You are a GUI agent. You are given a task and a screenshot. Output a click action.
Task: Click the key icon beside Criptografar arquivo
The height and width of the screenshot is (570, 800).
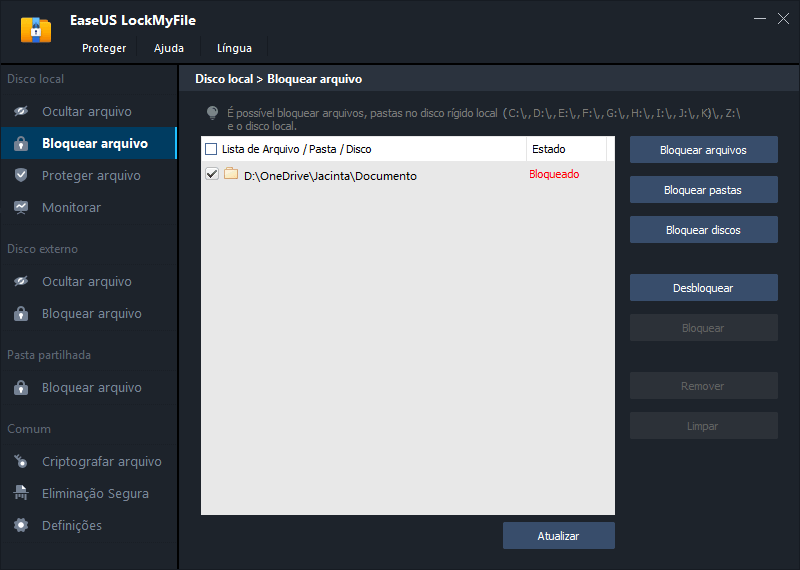(x=21, y=461)
